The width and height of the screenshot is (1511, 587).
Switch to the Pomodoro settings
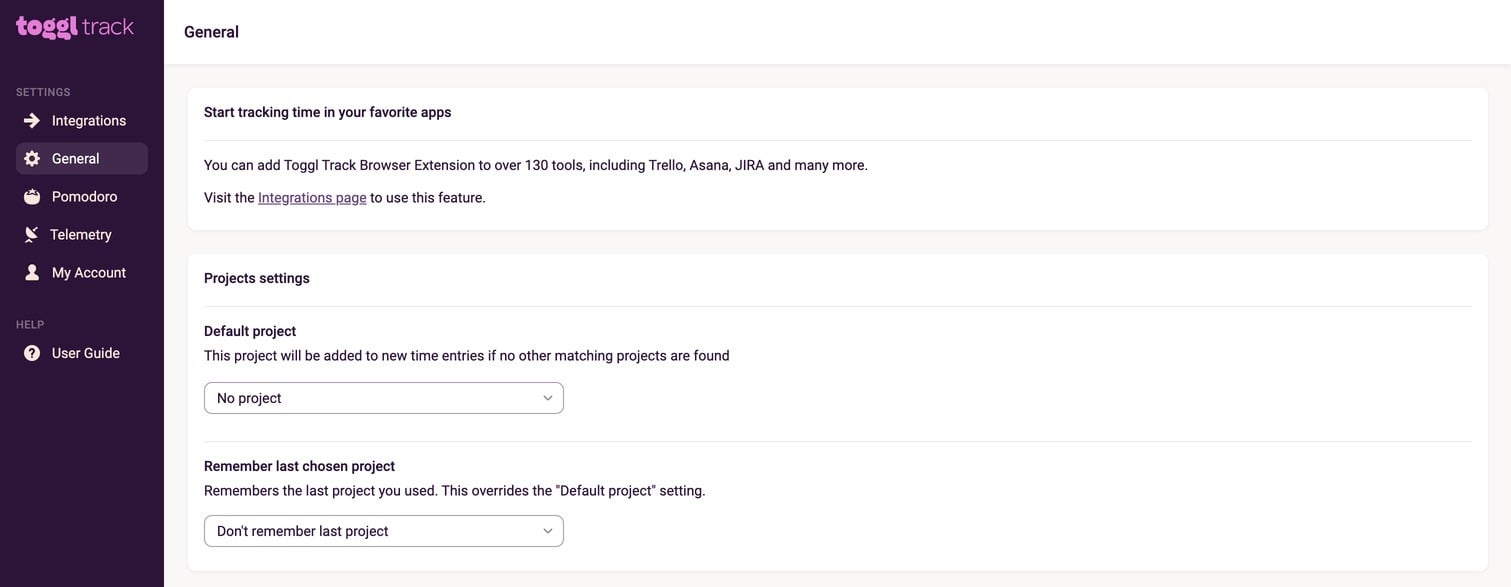(x=84, y=197)
